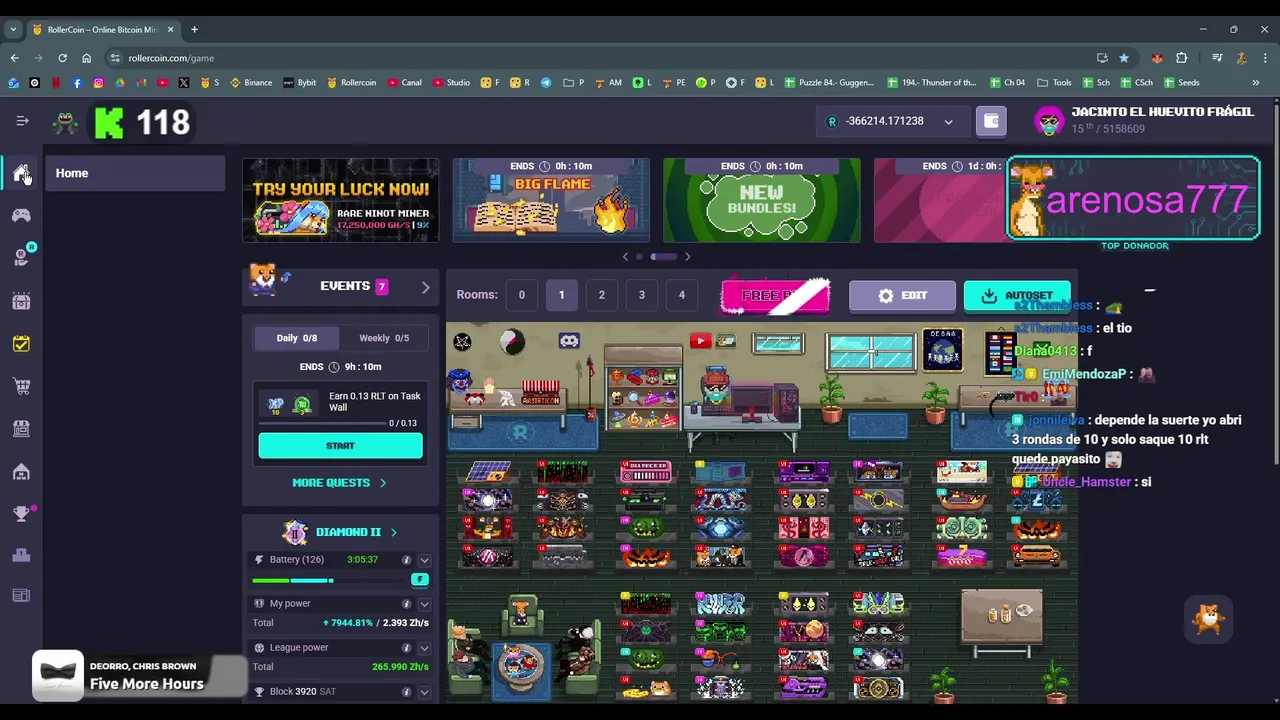Open new browser tab
Viewport: 1280px width, 720px height.
pyautogui.click(x=194, y=29)
